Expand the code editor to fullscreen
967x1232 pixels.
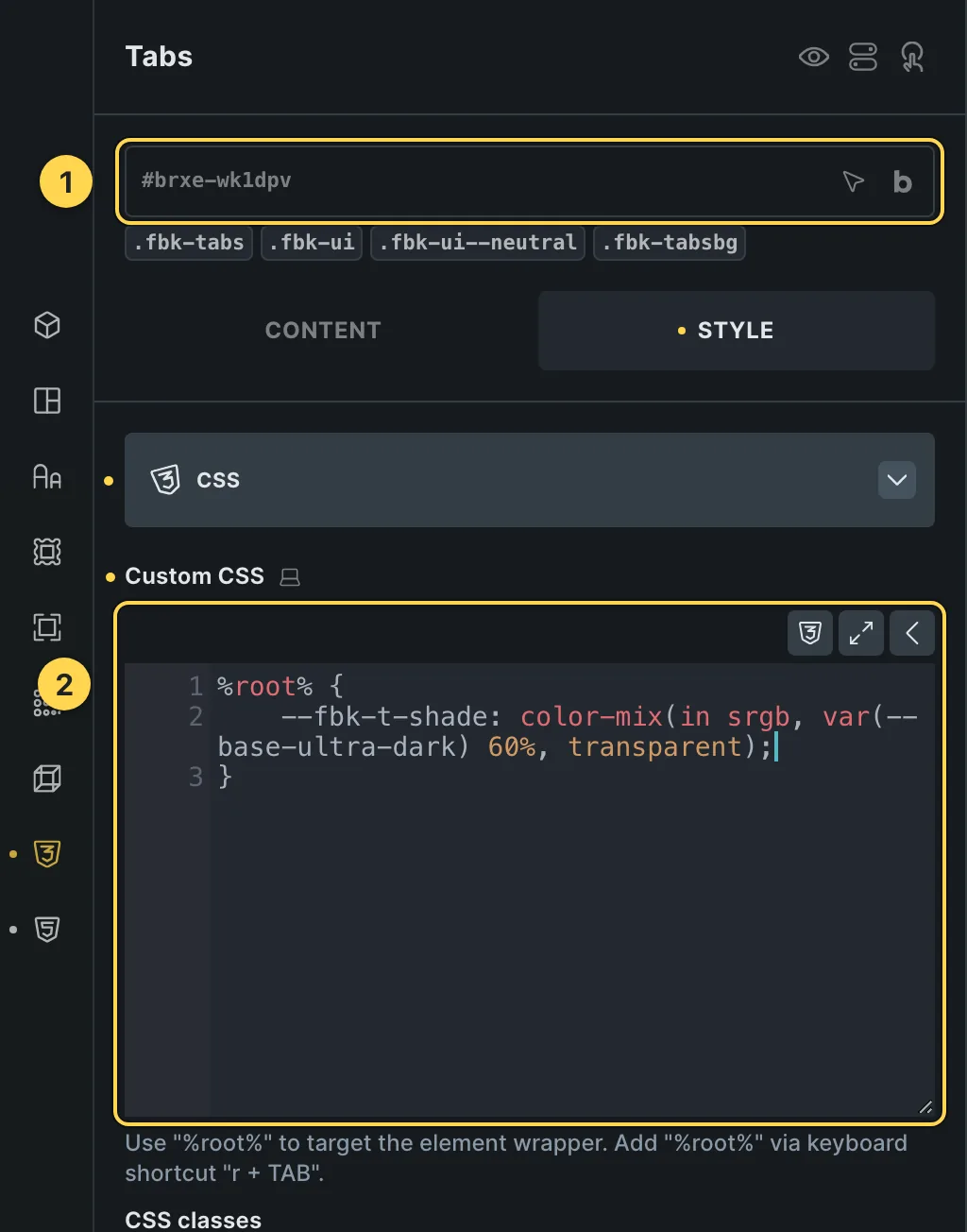(x=861, y=633)
